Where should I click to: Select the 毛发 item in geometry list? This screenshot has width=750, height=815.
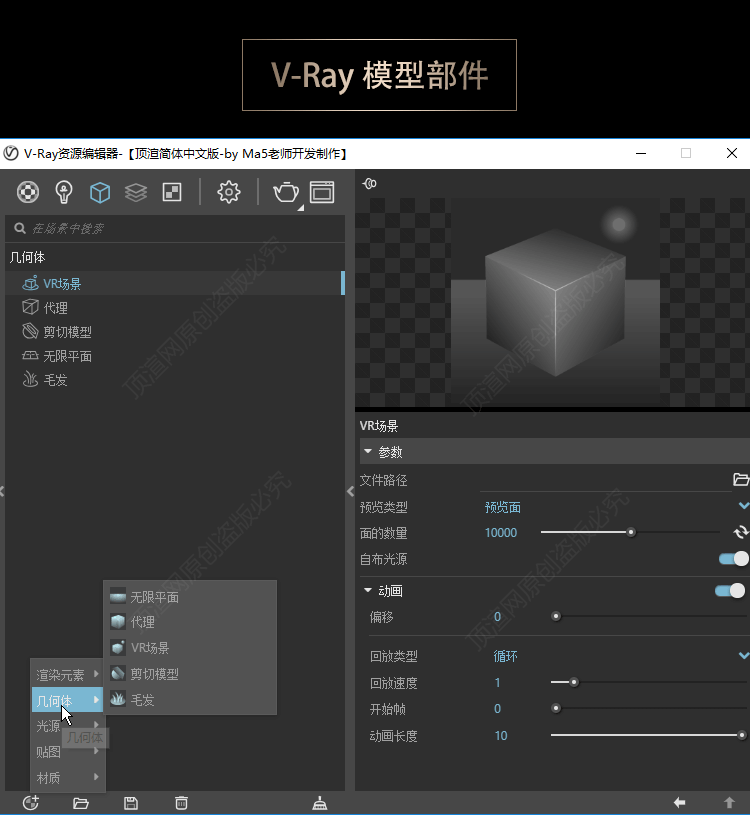[x=175, y=380]
